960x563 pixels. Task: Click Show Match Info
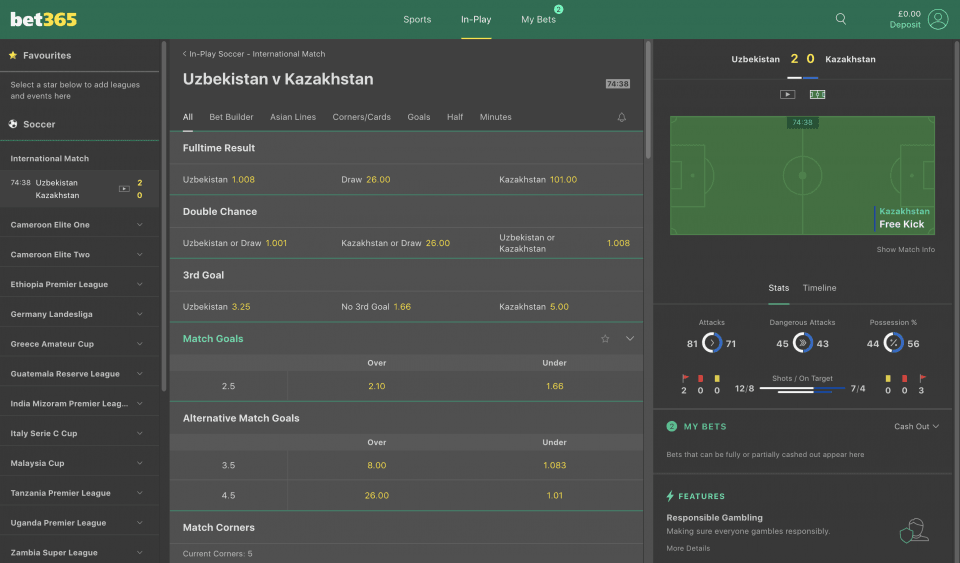tap(906, 250)
